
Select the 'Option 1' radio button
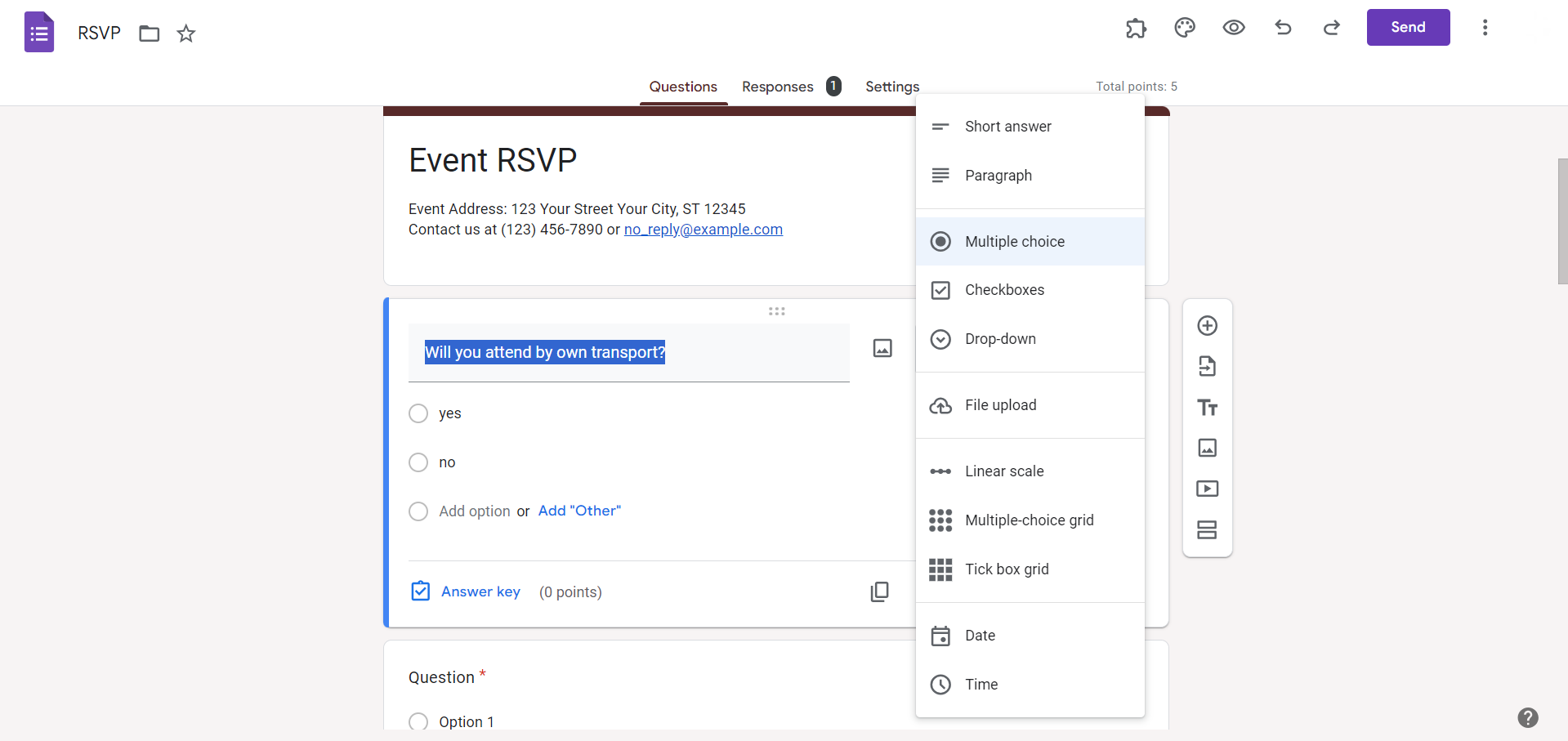click(418, 721)
